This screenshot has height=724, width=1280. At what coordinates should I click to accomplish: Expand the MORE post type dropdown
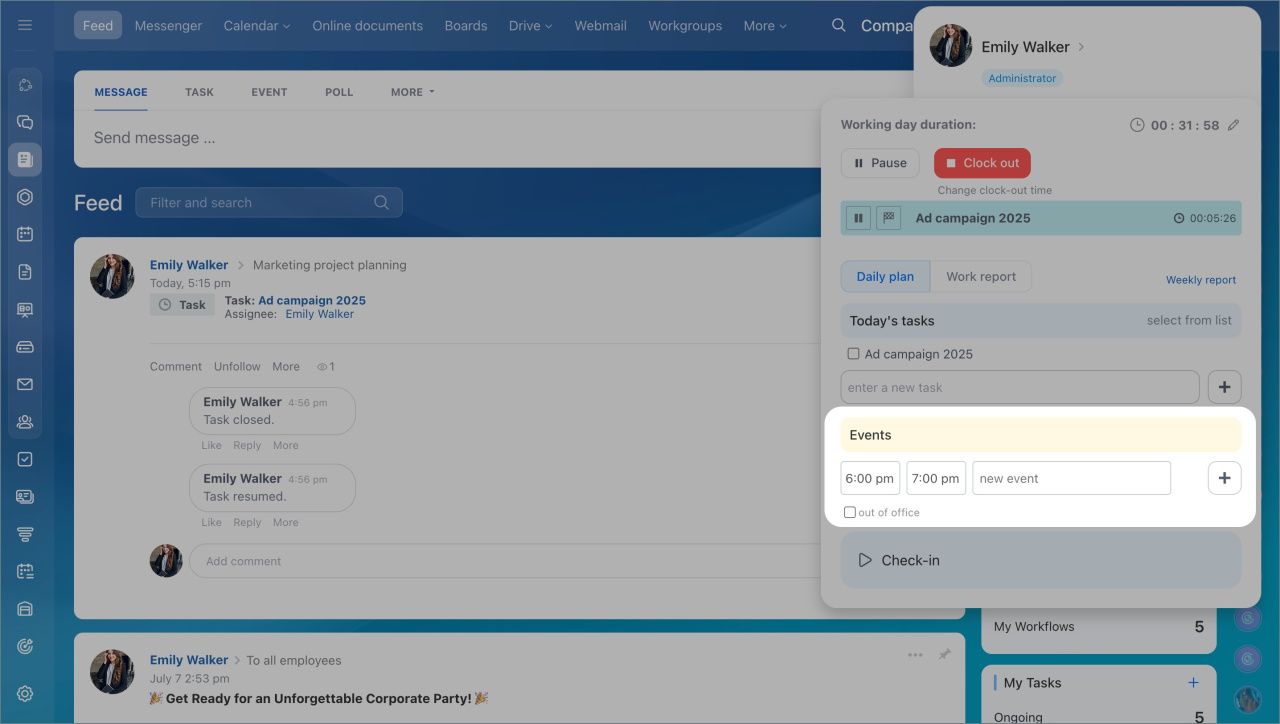coord(412,92)
